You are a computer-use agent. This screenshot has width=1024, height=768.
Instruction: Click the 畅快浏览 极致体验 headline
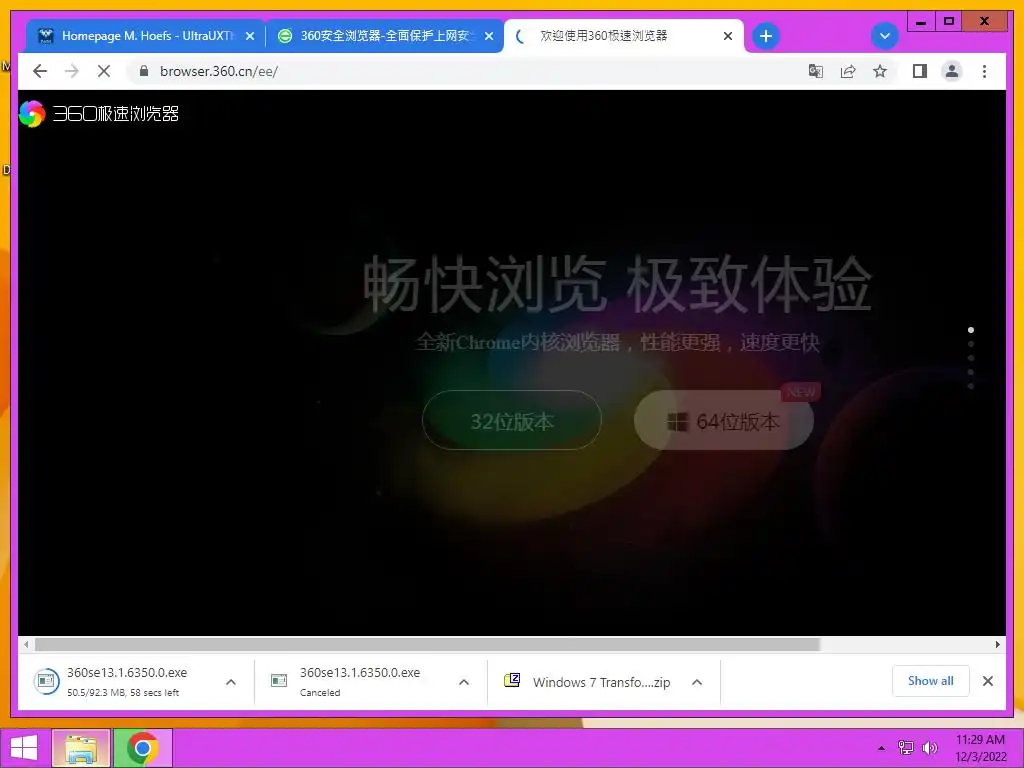617,285
